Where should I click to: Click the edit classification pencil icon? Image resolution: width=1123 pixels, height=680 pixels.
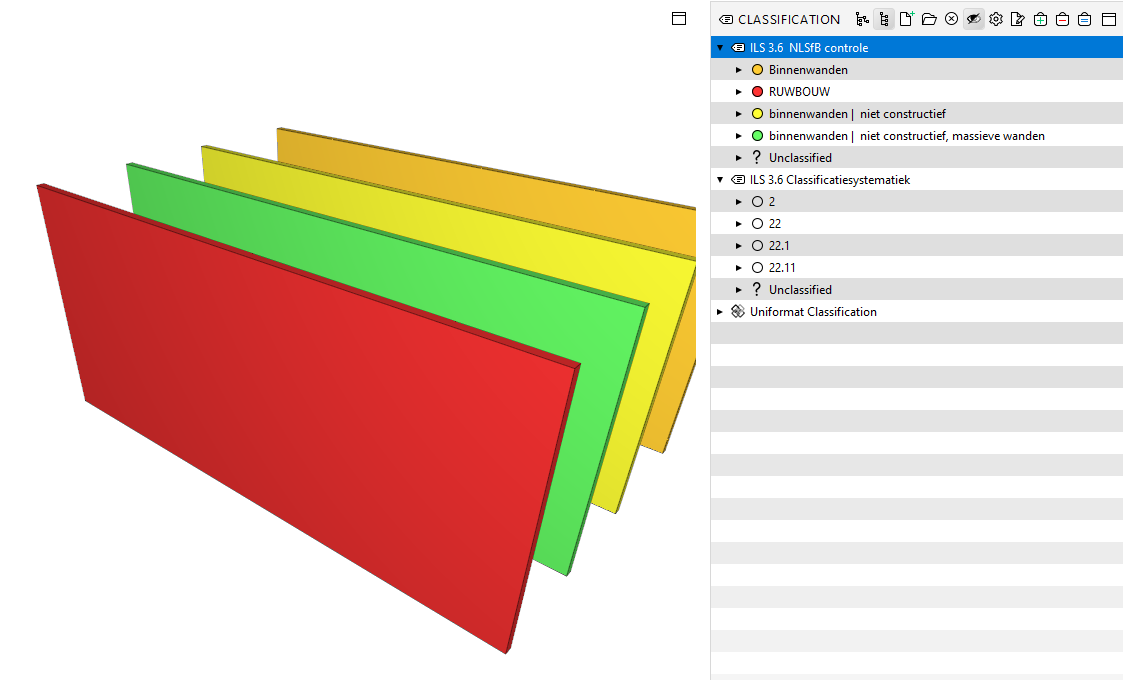(x=1018, y=19)
